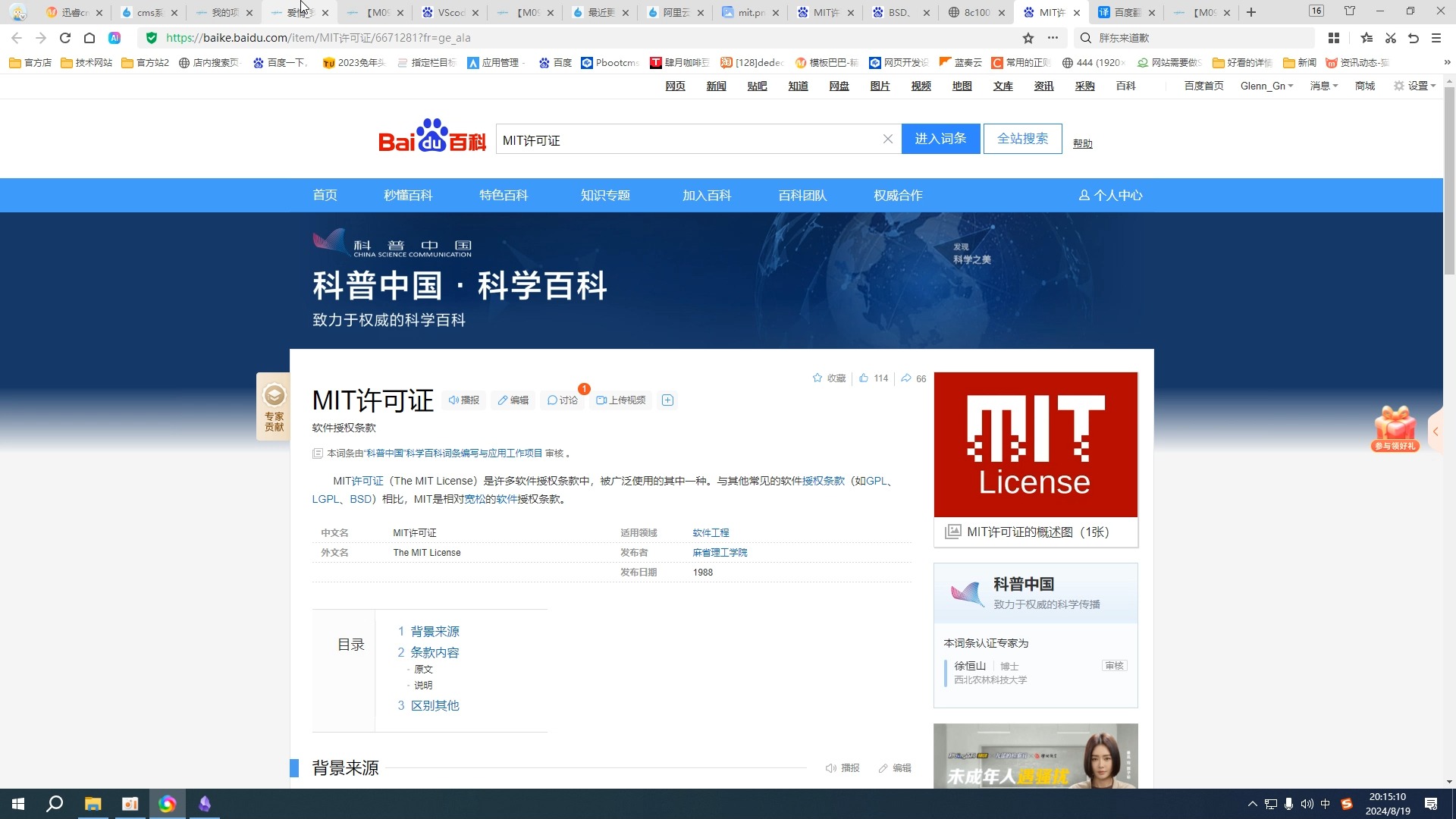Click the scissors screenshot icon in toolbar
Screen dimensions: 1456x819
[1391, 38]
